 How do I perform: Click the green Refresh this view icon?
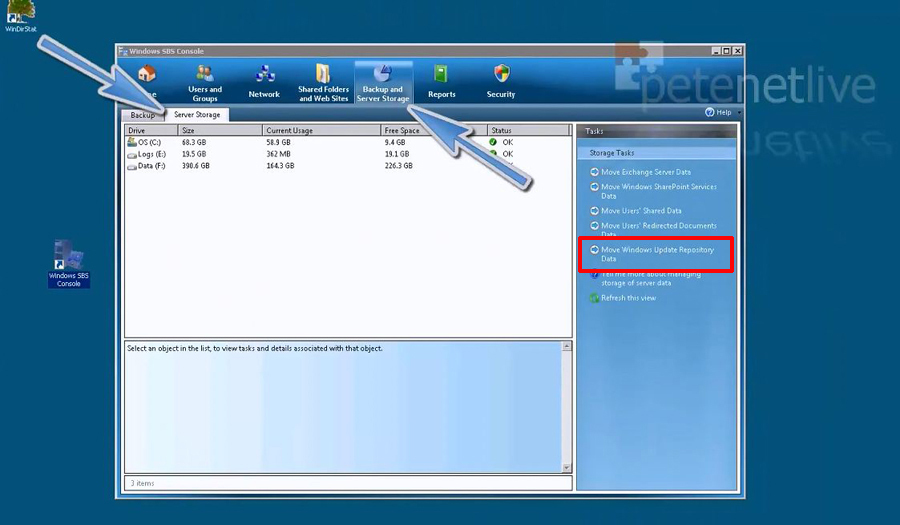(595, 298)
